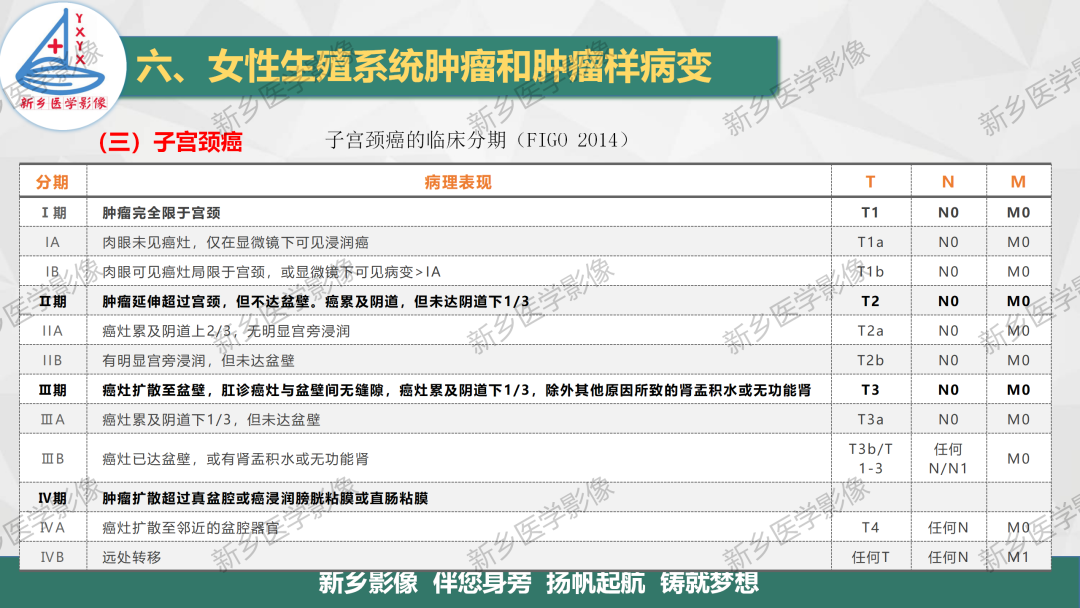This screenshot has height=608, width=1080.
Task: Click the Ⅲ期 stage cell
Action: (52, 390)
